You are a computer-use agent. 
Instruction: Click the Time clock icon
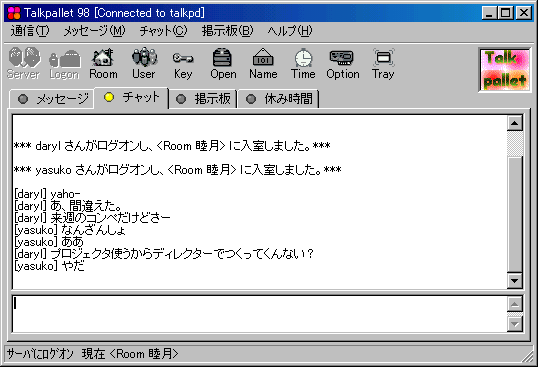coord(303,63)
